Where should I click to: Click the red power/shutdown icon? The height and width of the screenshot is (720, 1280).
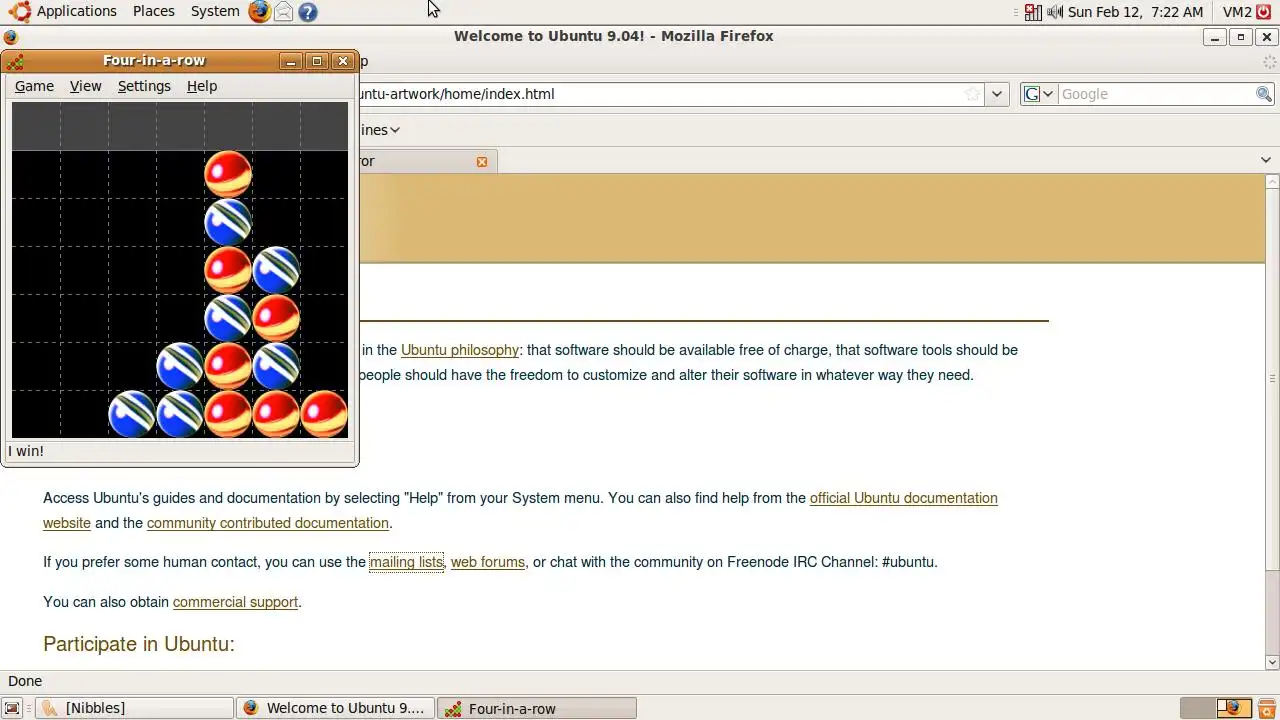[x=1264, y=12]
